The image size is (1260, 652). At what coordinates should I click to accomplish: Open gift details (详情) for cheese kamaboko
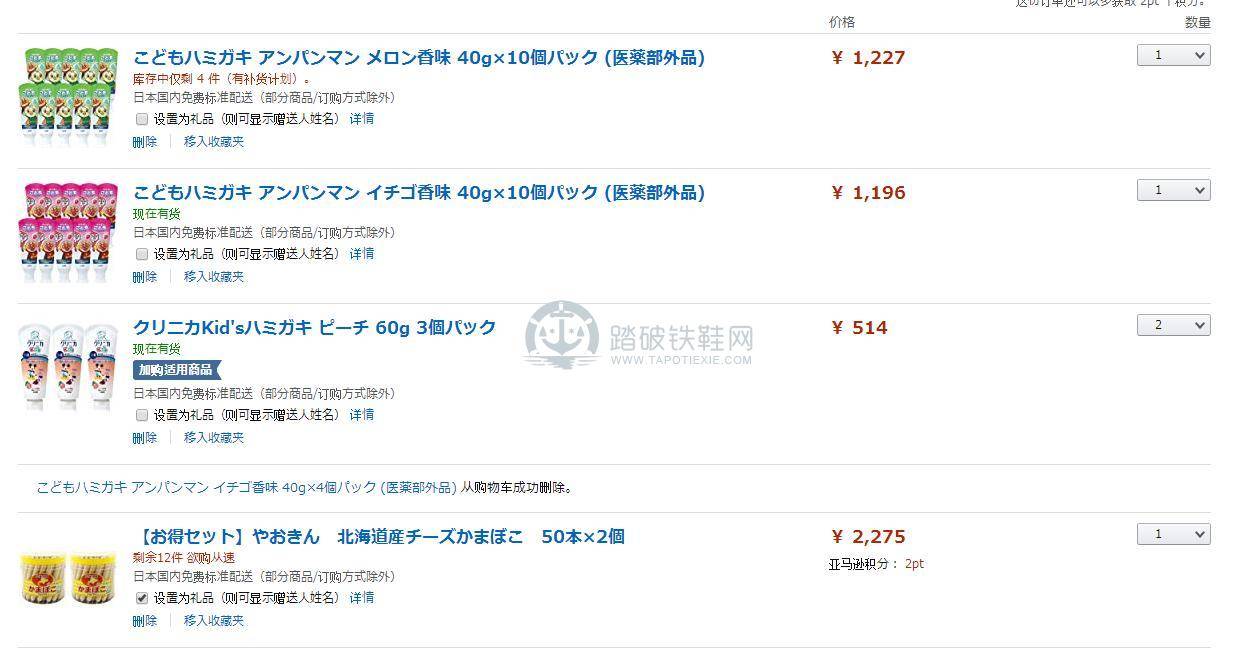click(362, 598)
